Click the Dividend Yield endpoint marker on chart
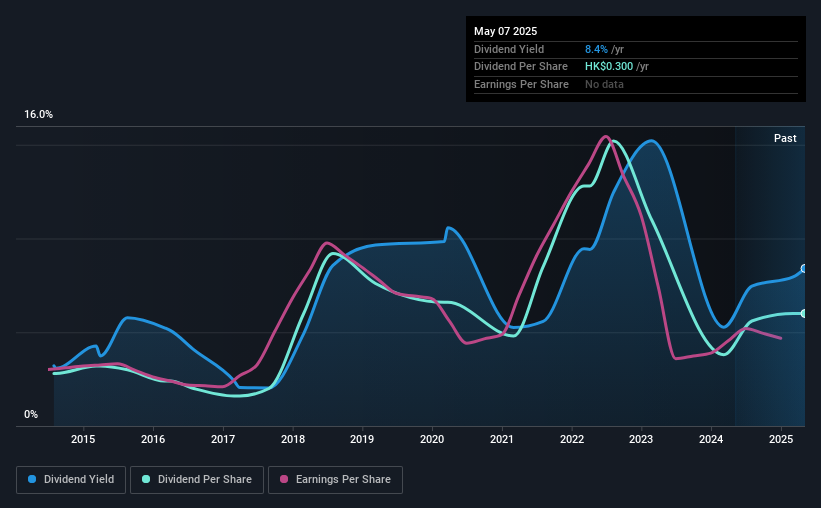 [804, 269]
